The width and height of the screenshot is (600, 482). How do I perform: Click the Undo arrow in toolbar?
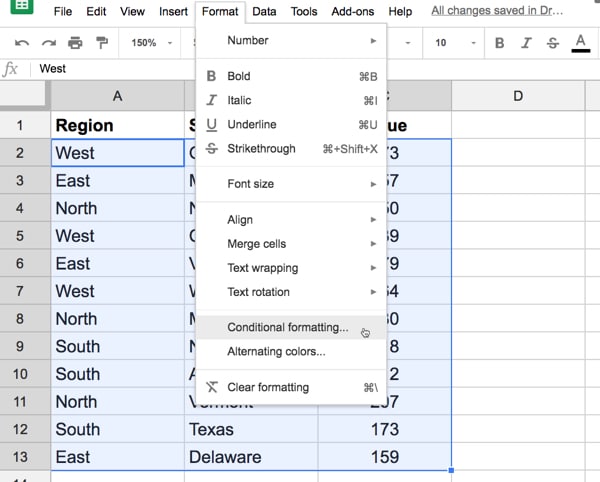[22, 43]
